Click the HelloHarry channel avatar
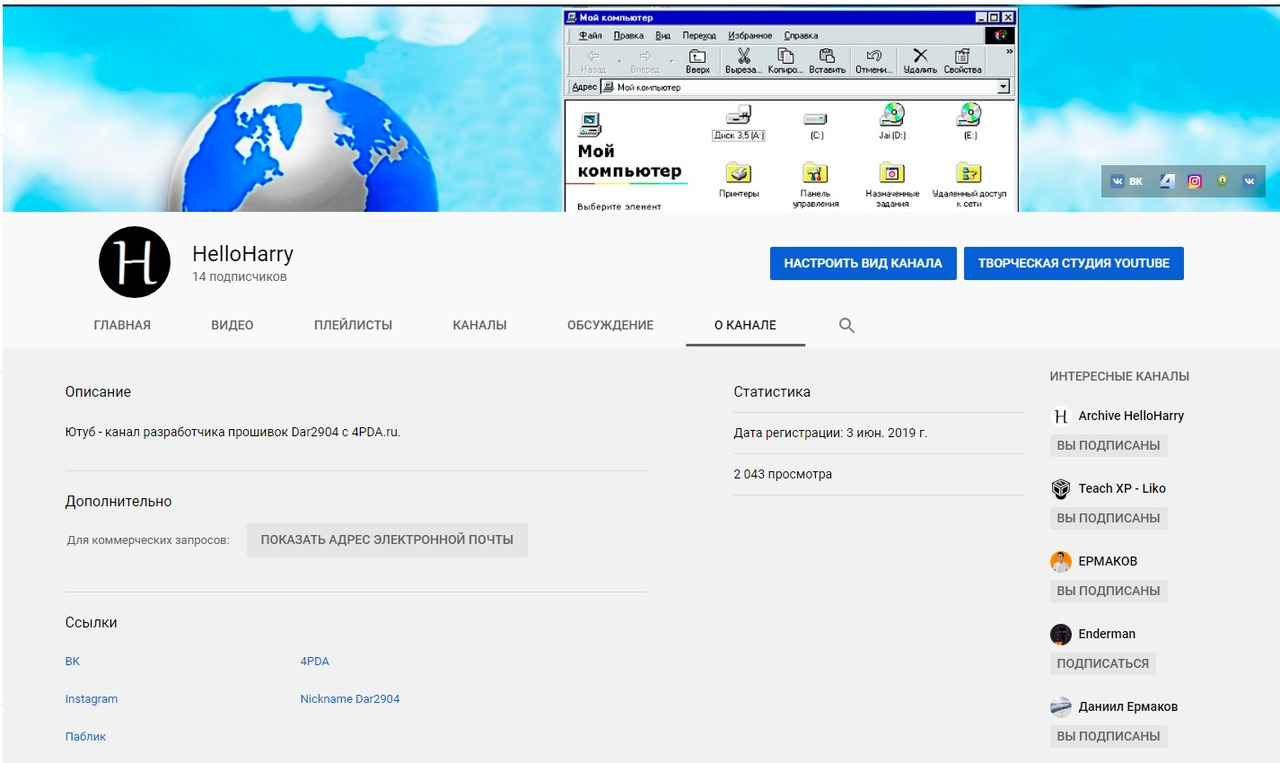This screenshot has height=763, width=1280. 134,262
